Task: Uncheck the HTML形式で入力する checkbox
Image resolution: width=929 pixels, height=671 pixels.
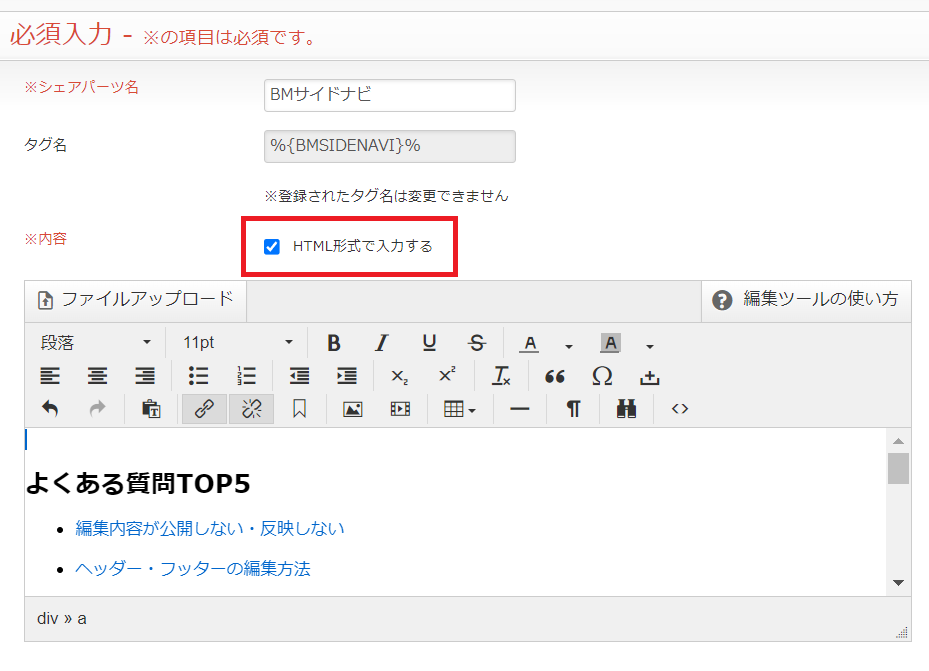Action: [x=271, y=247]
